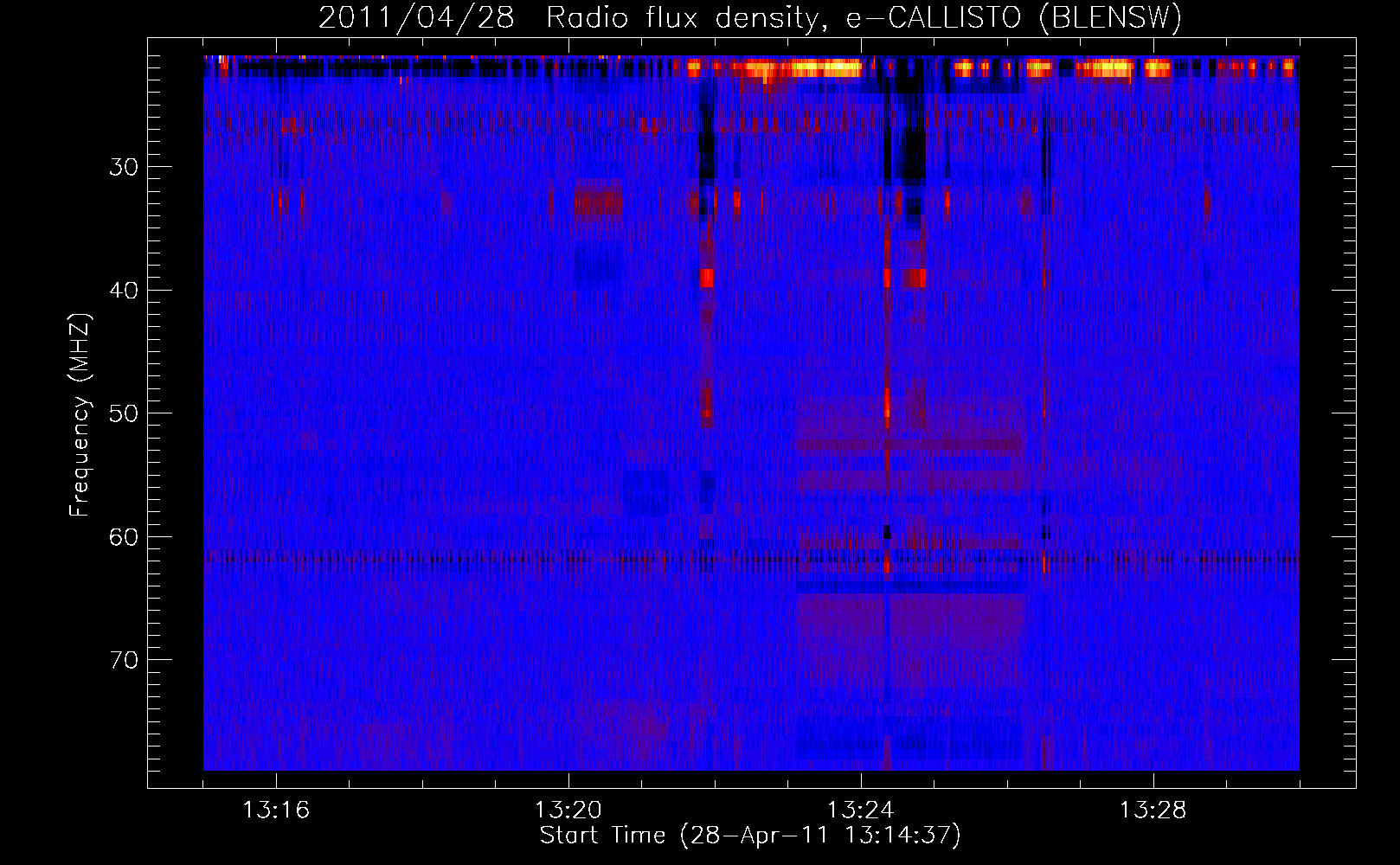Click the 40 frequency axis label
The width and height of the screenshot is (1400, 865).
pyautogui.click(x=124, y=291)
